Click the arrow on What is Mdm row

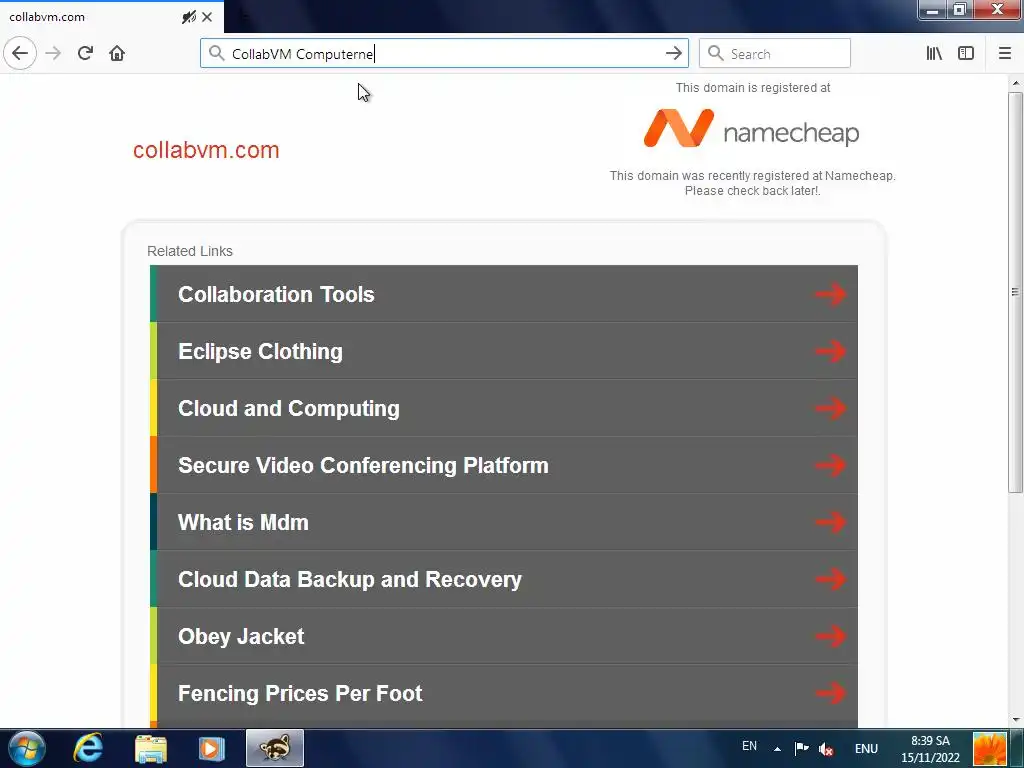tap(831, 522)
